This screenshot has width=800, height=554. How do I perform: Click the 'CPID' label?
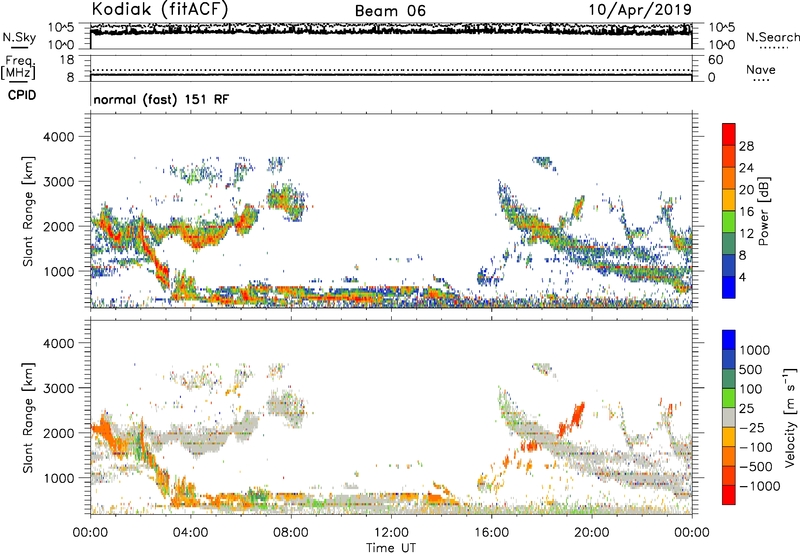22,95
